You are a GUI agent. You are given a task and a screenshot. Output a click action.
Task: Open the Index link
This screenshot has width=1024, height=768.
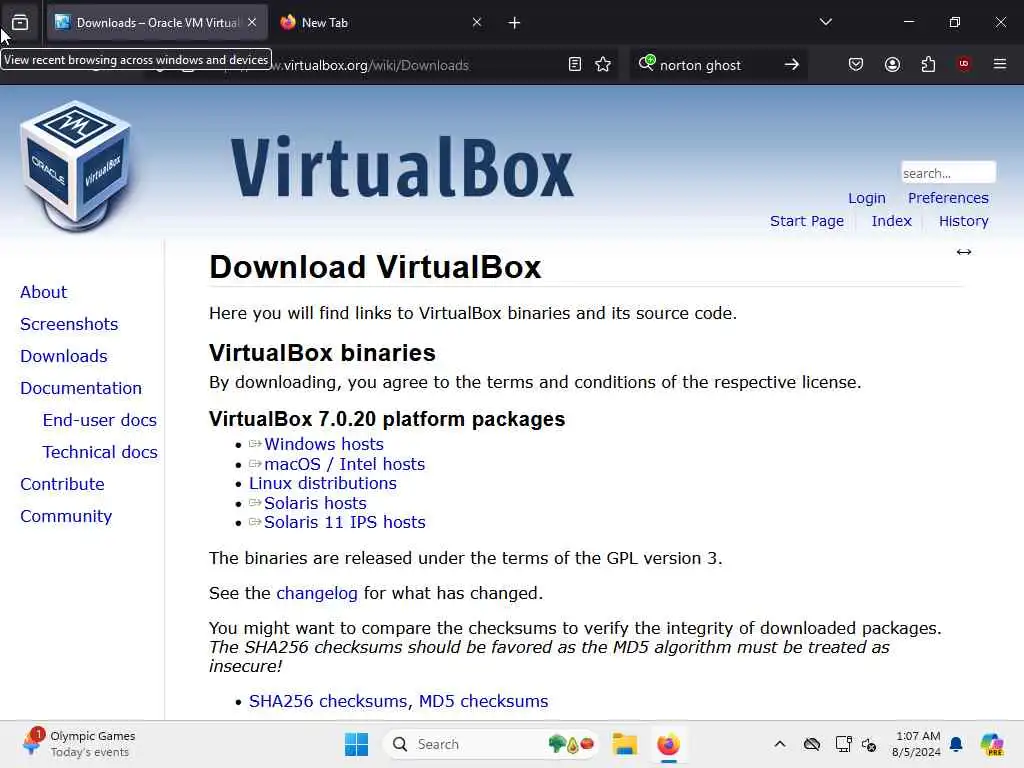pyautogui.click(x=891, y=221)
